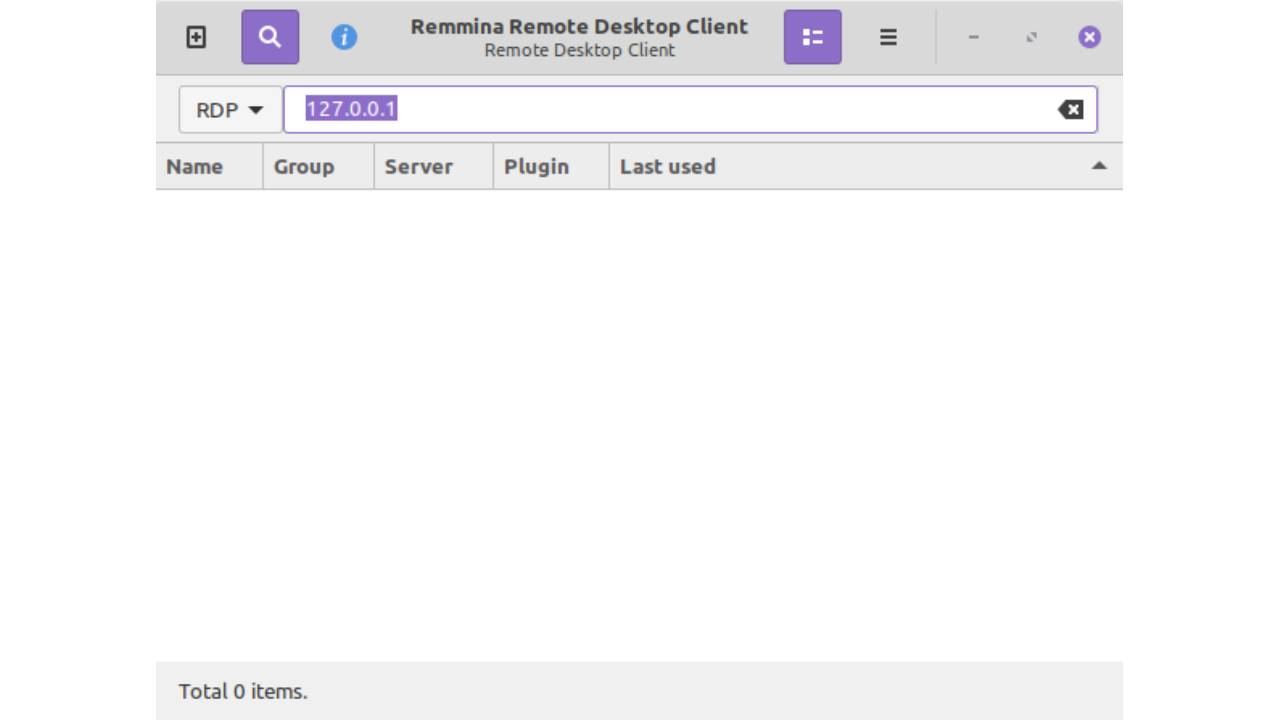
Task: Toggle the search bar magnifier button
Action: coord(270,37)
